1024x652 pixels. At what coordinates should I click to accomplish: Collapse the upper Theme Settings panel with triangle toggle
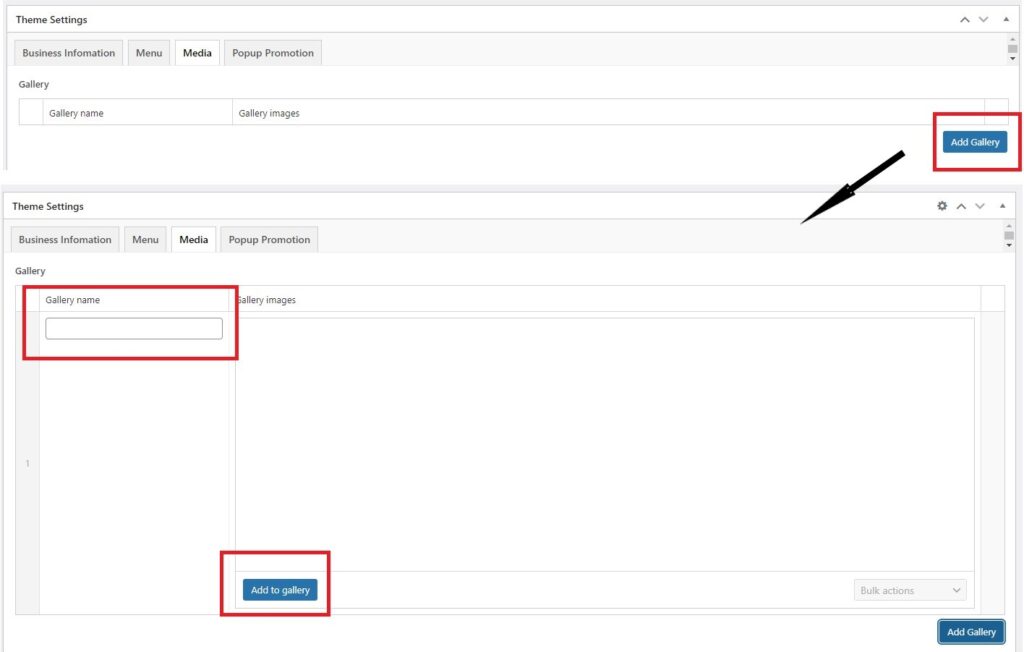click(x=1006, y=19)
